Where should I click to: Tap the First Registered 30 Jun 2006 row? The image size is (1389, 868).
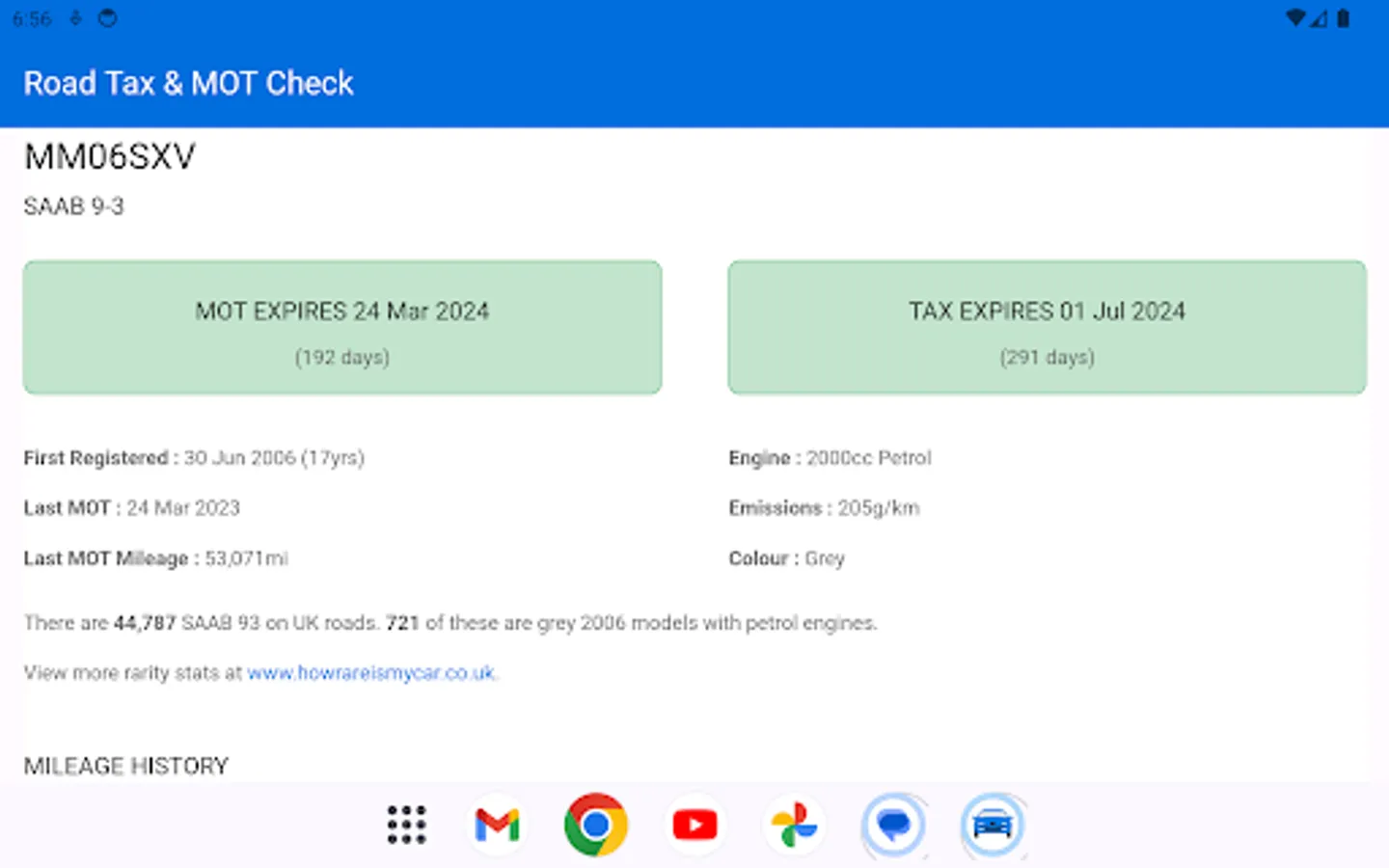pos(194,458)
